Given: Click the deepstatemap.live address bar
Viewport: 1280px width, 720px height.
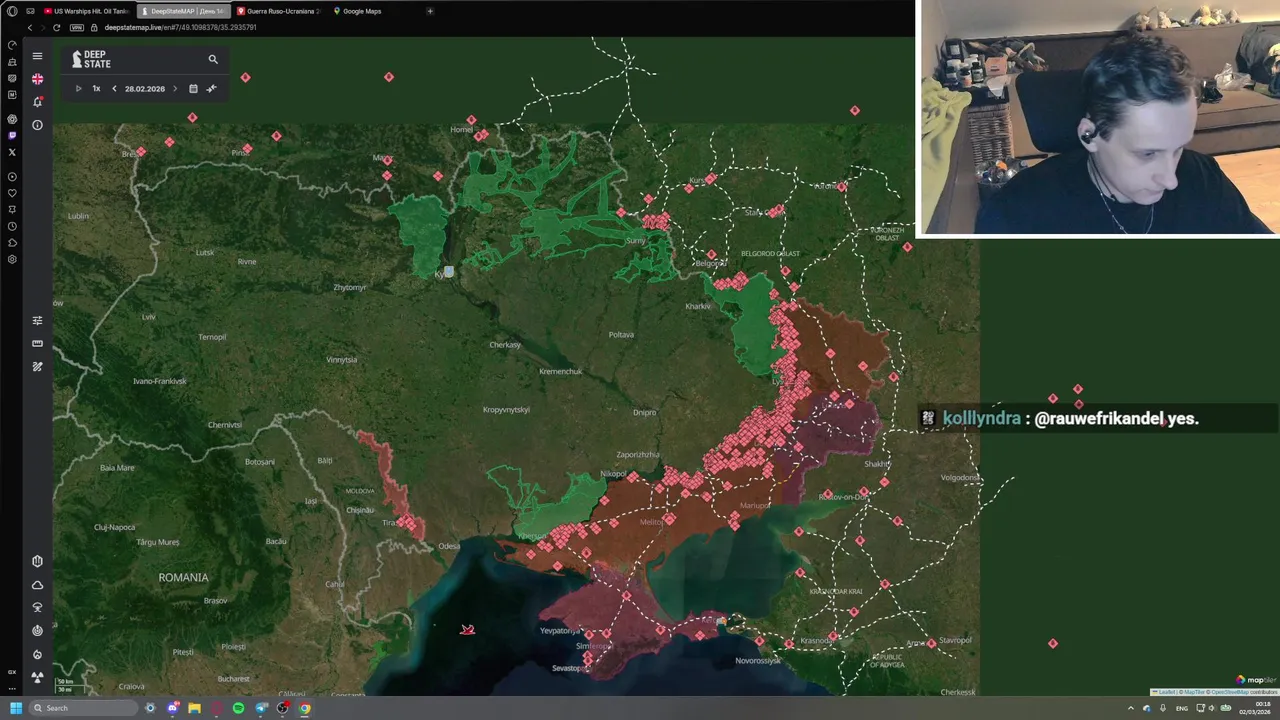Looking at the screenshot, I should [x=180, y=27].
